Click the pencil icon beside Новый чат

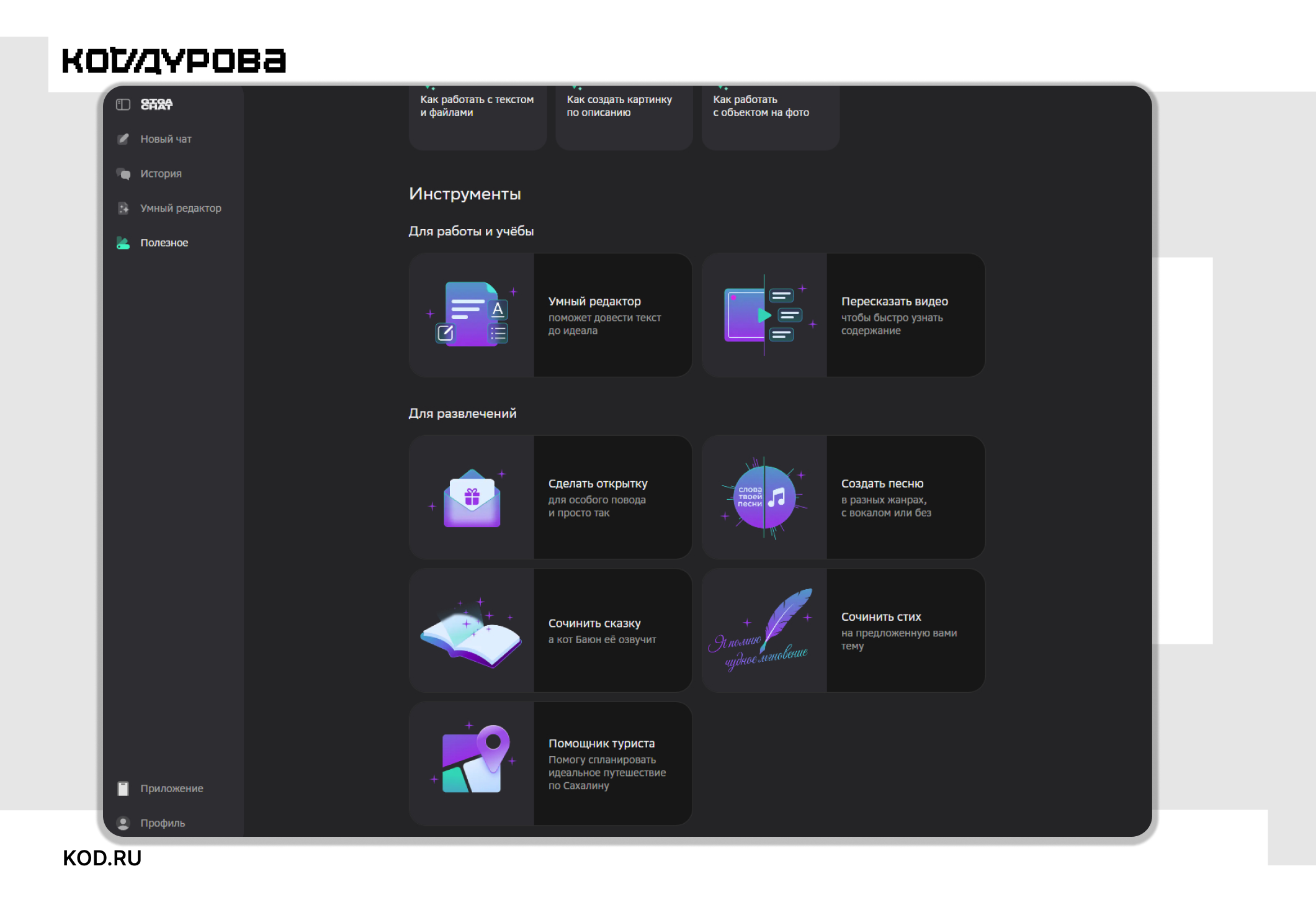(123, 139)
